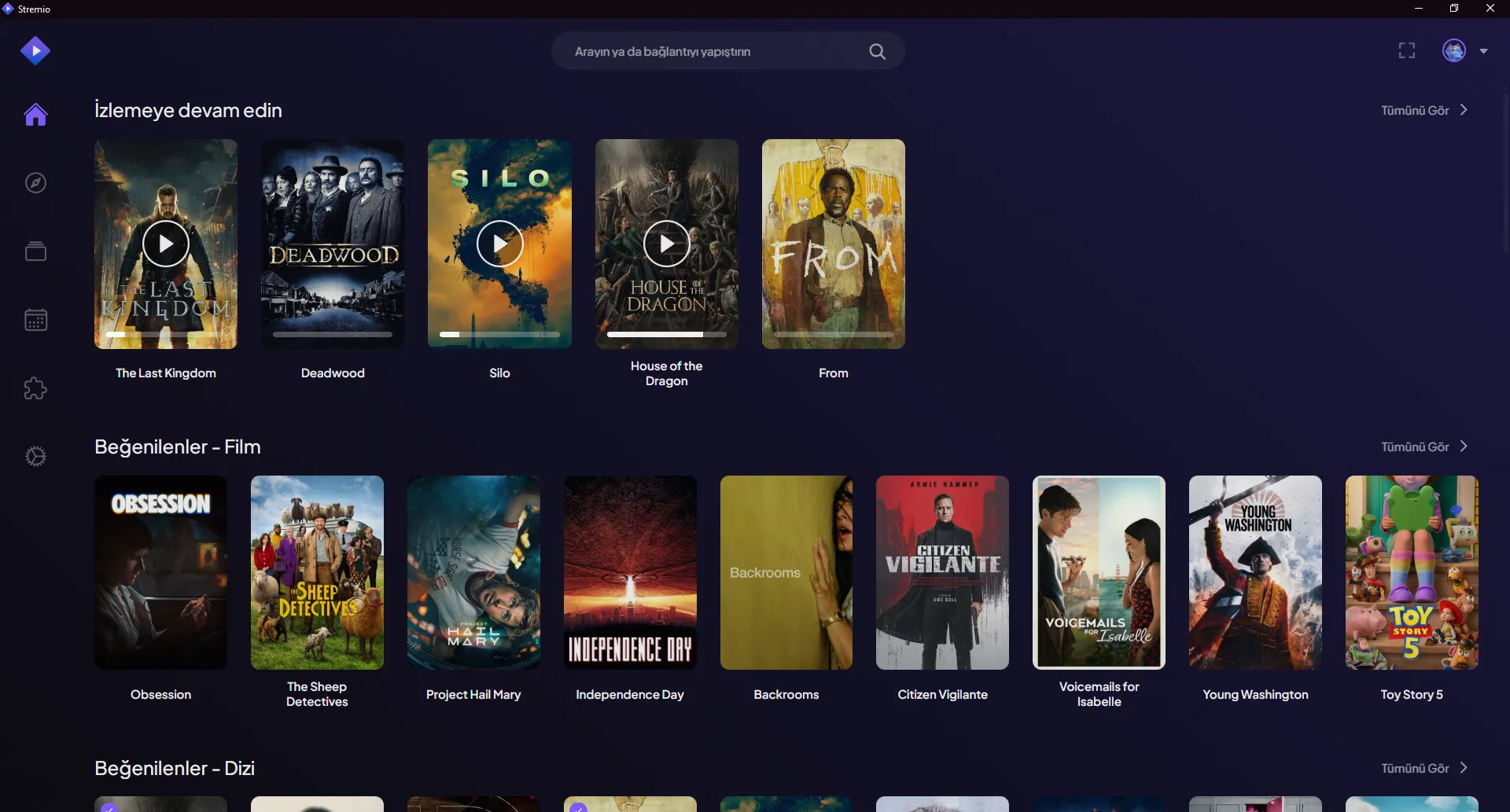
Task: Open the Library icon in the sidebar
Action: (x=35, y=252)
